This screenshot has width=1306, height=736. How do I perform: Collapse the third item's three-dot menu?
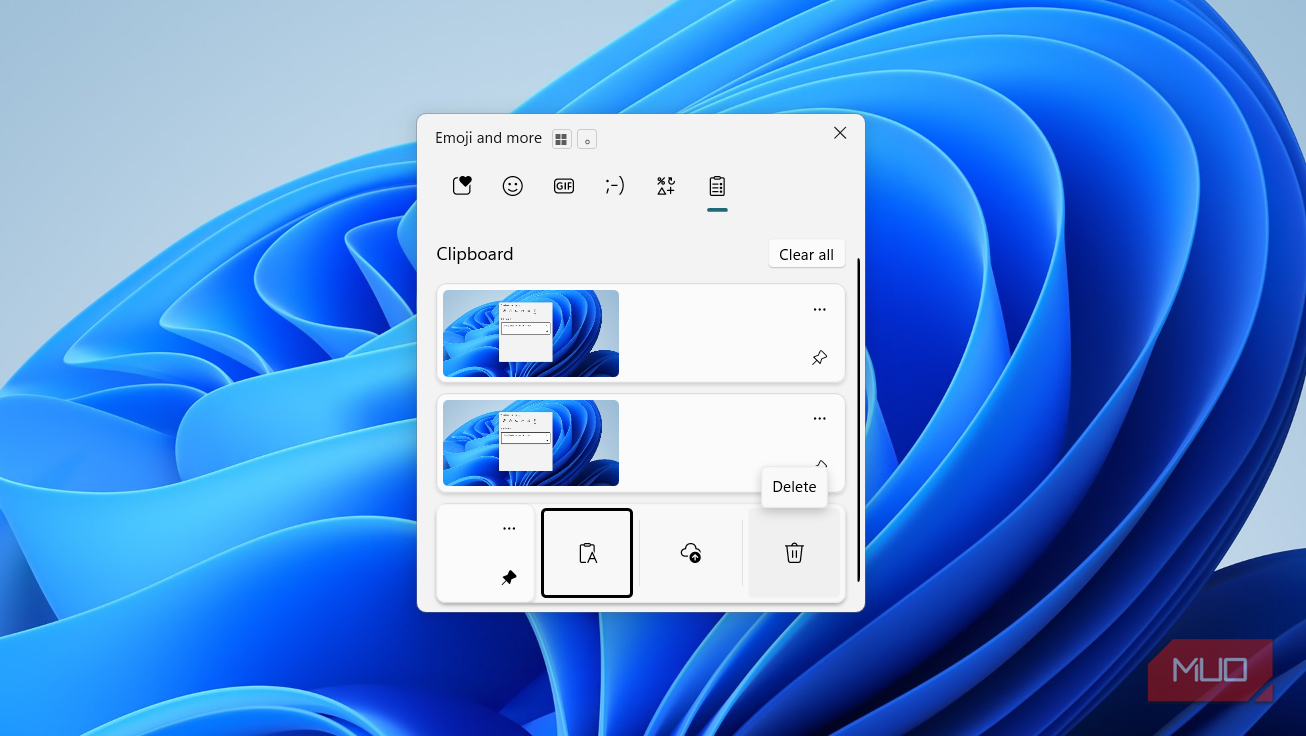(x=509, y=528)
